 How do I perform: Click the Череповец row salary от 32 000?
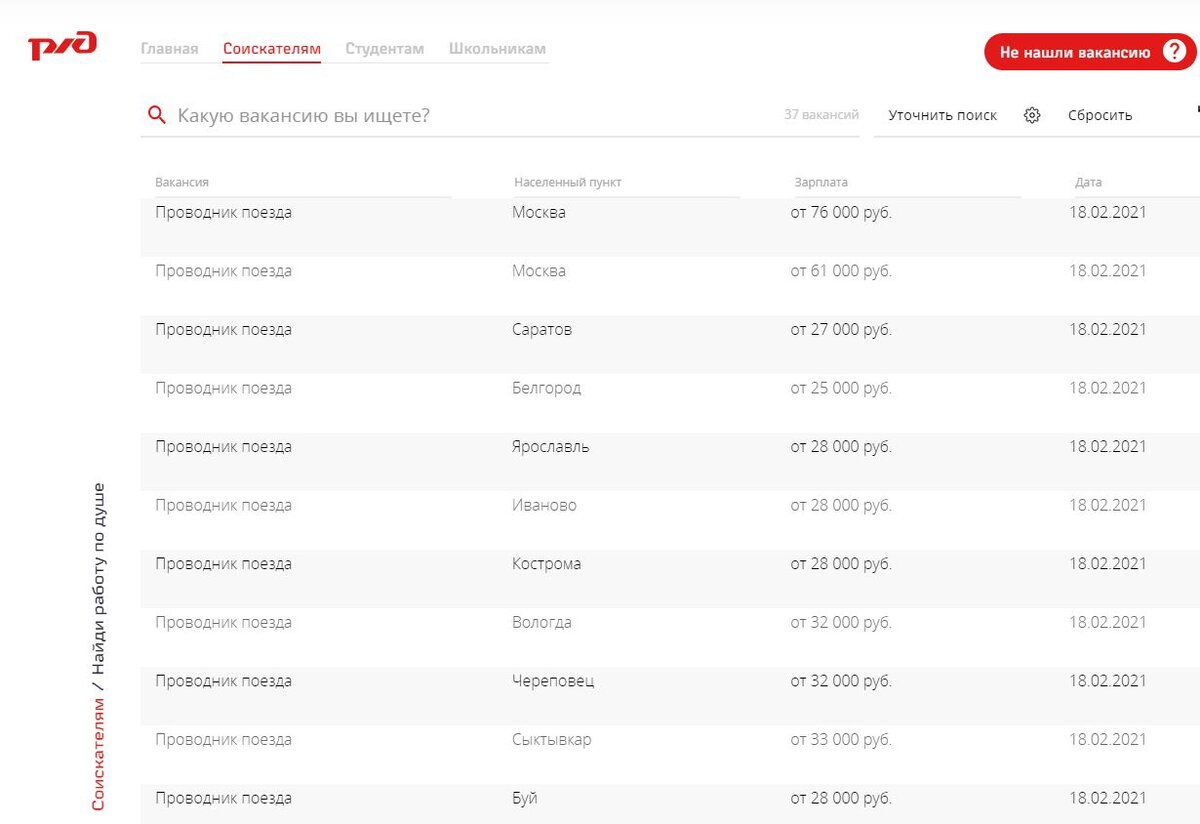[x=841, y=681]
